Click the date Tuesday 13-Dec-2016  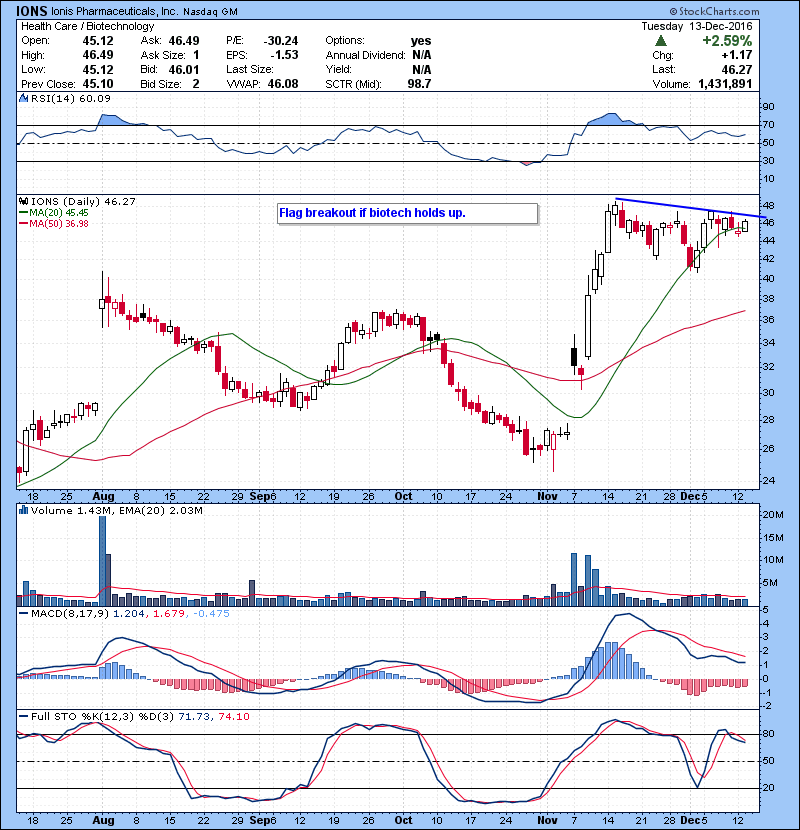click(x=697, y=26)
